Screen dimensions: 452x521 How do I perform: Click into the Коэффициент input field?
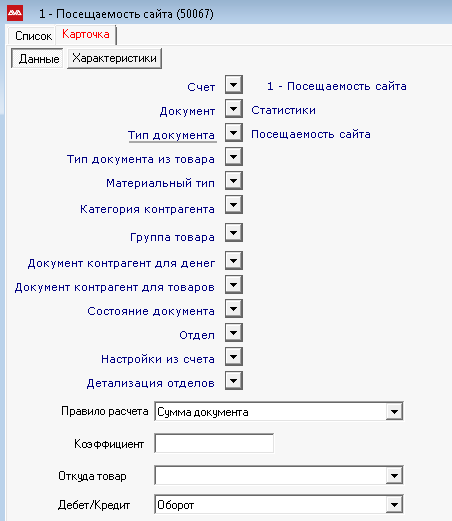214,443
